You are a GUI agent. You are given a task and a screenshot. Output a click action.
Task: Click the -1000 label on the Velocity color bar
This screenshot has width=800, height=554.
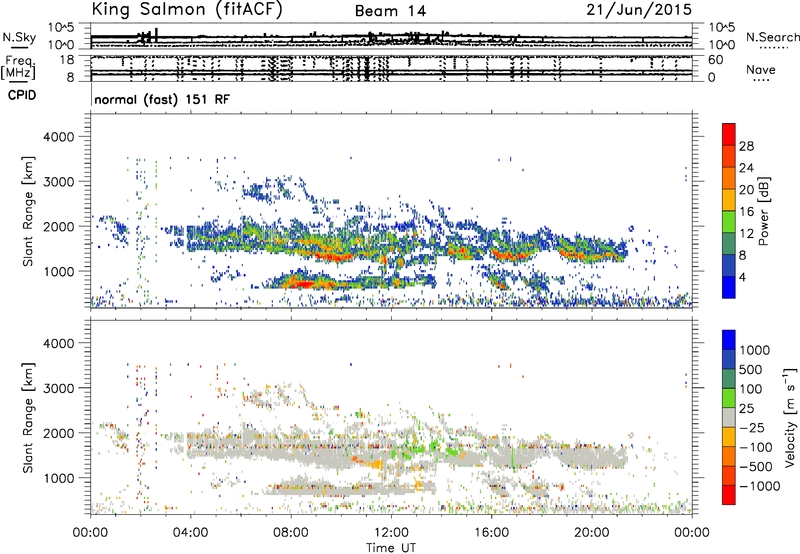click(x=759, y=486)
